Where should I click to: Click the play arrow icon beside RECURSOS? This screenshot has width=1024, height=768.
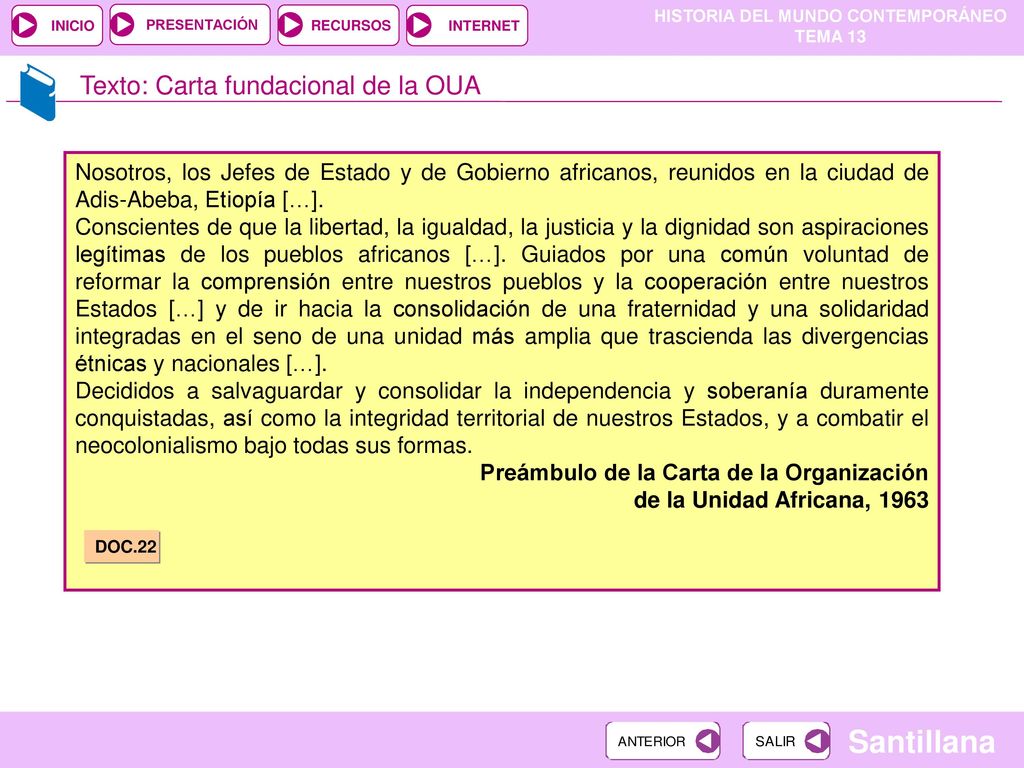(291, 25)
